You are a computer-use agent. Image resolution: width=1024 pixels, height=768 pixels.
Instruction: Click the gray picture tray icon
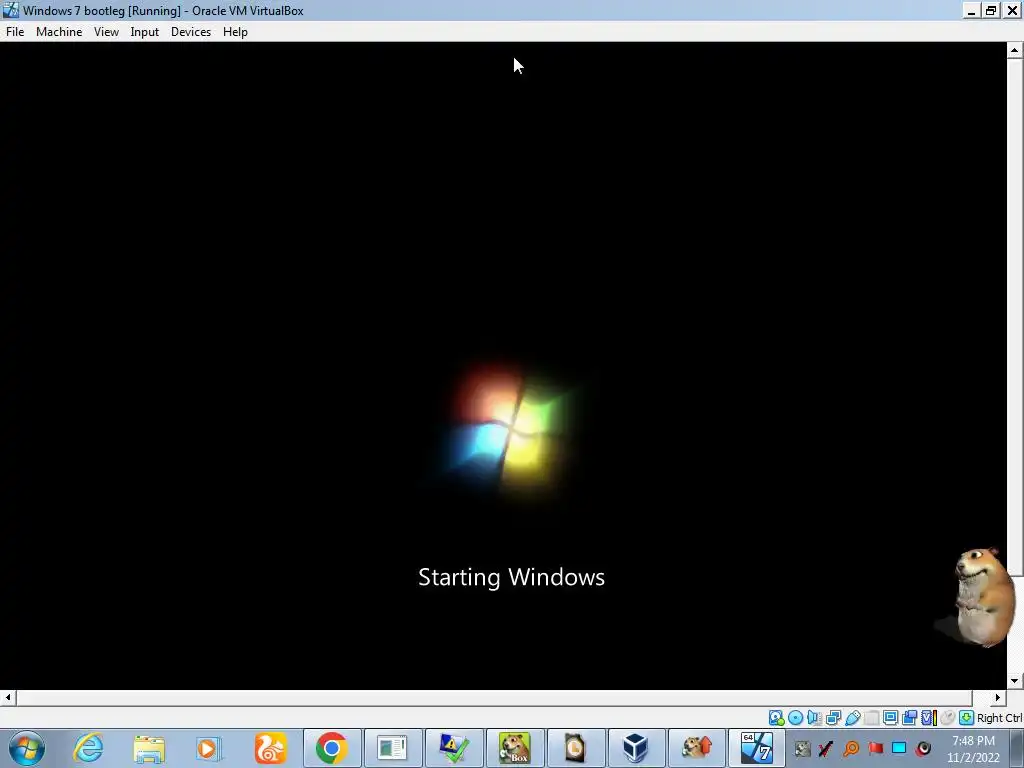pyautogui.click(x=803, y=748)
